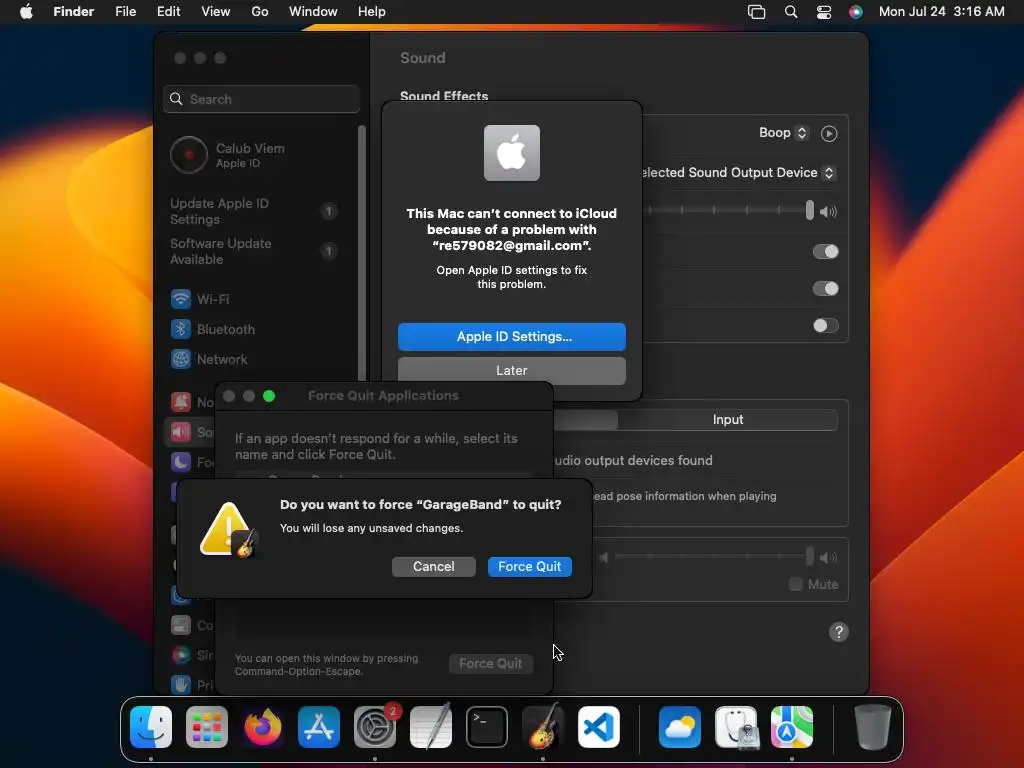Launch Visual Studio Code from Dock
This screenshot has width=1024, height=768.
599,727
